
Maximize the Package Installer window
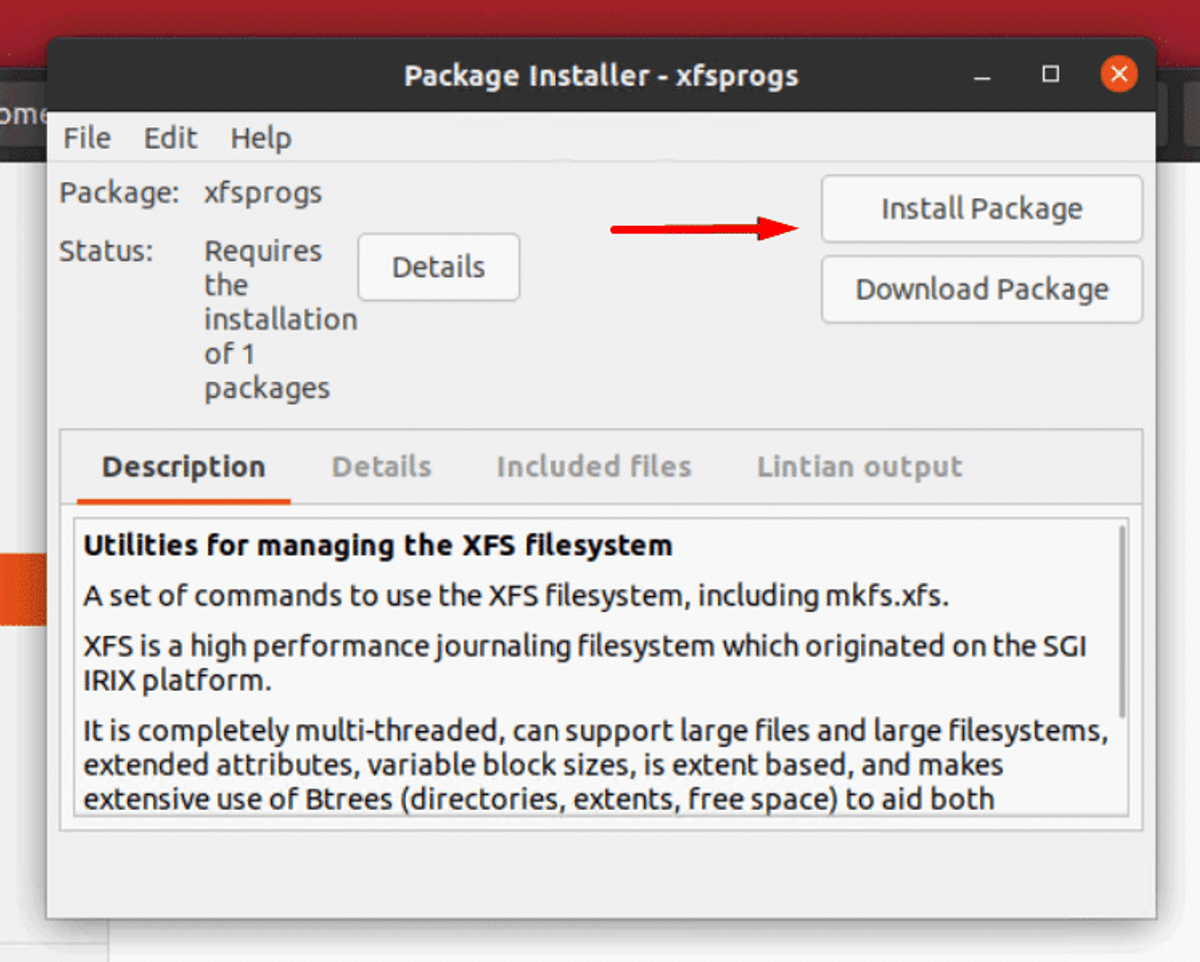point(1050,74)
